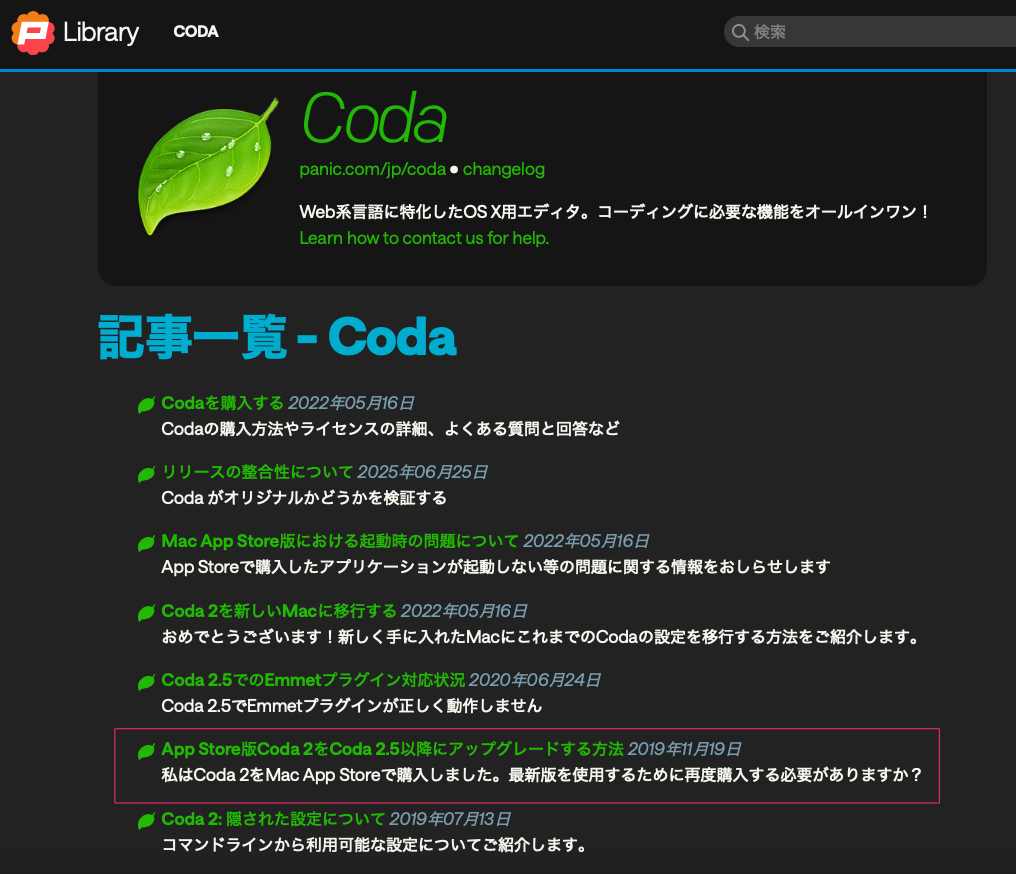This screenshot has width=1016, height=874.
Task: Open the changelog link
Action: (x=503, y=169)
